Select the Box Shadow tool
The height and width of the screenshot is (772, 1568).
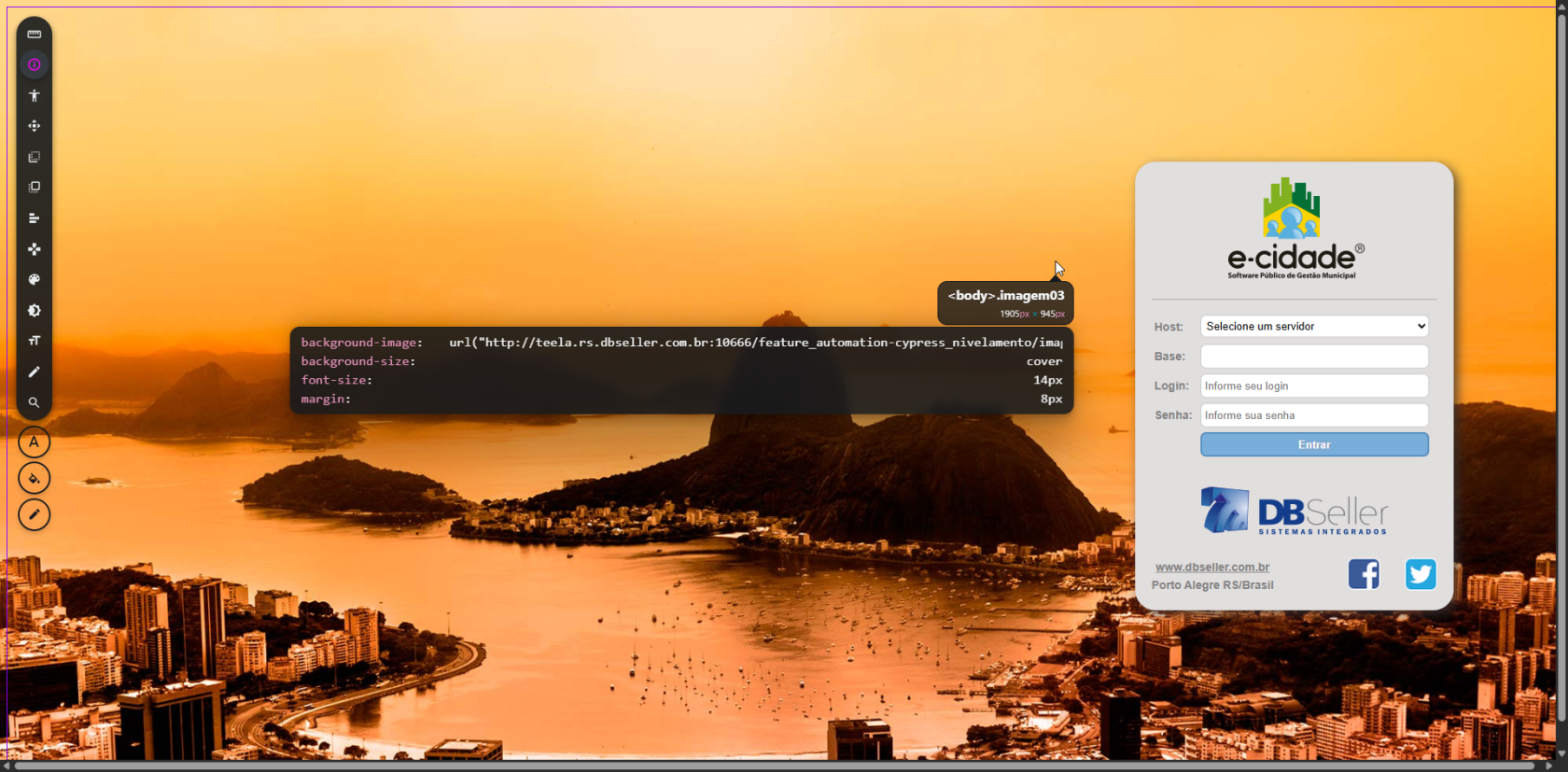point(35,311)
